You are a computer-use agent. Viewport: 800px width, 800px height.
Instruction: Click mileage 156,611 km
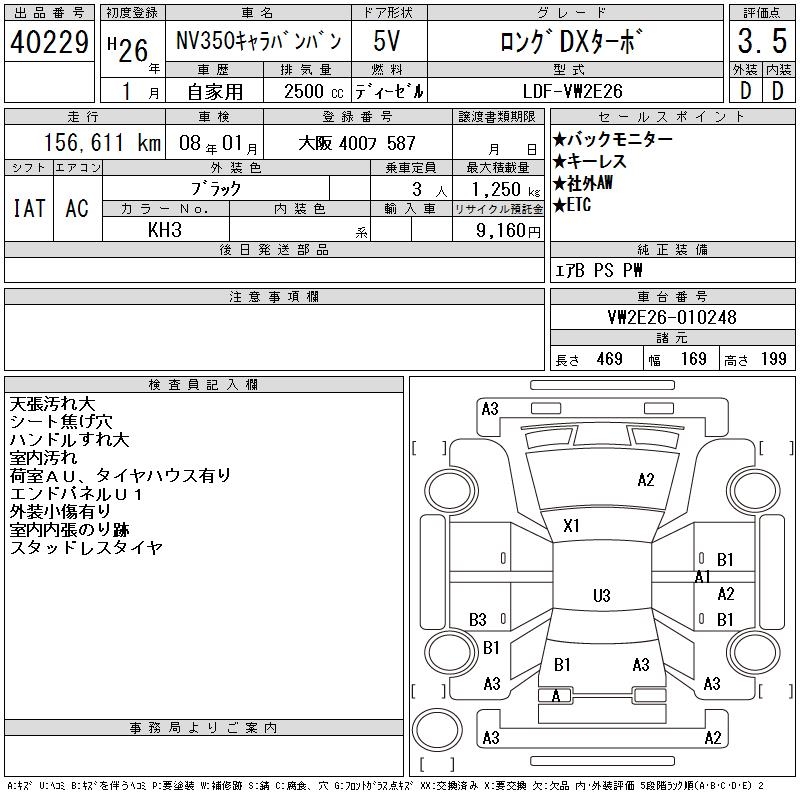pos(102,142)
